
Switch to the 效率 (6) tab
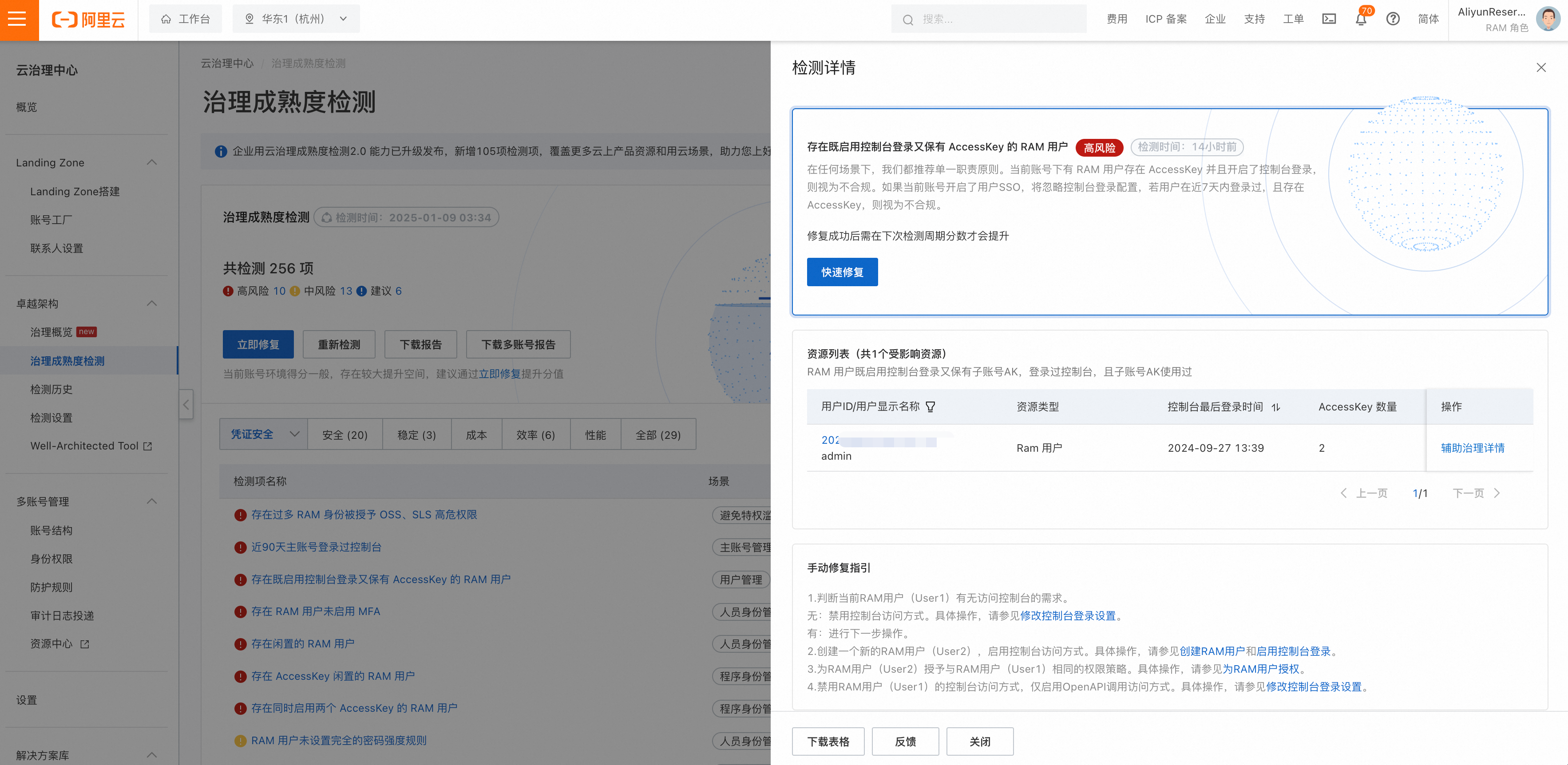536,434
